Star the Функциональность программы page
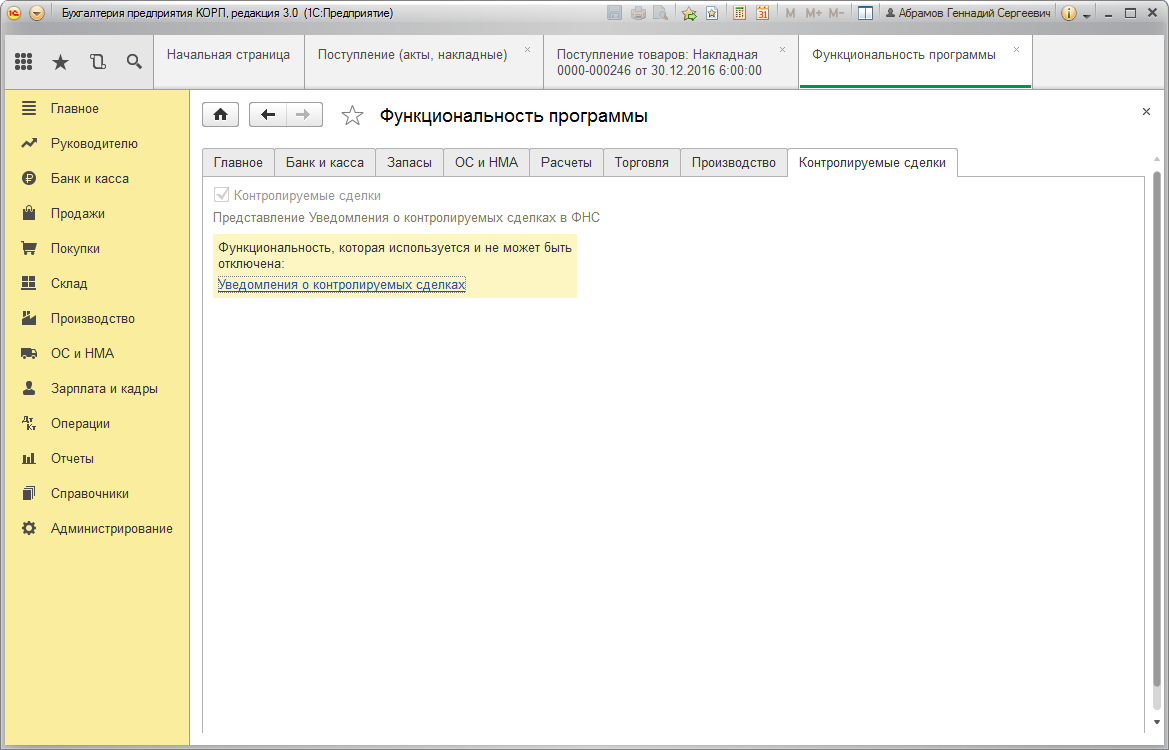The width and height of the screenshot is (1169, 750). [x=352, y=116]
